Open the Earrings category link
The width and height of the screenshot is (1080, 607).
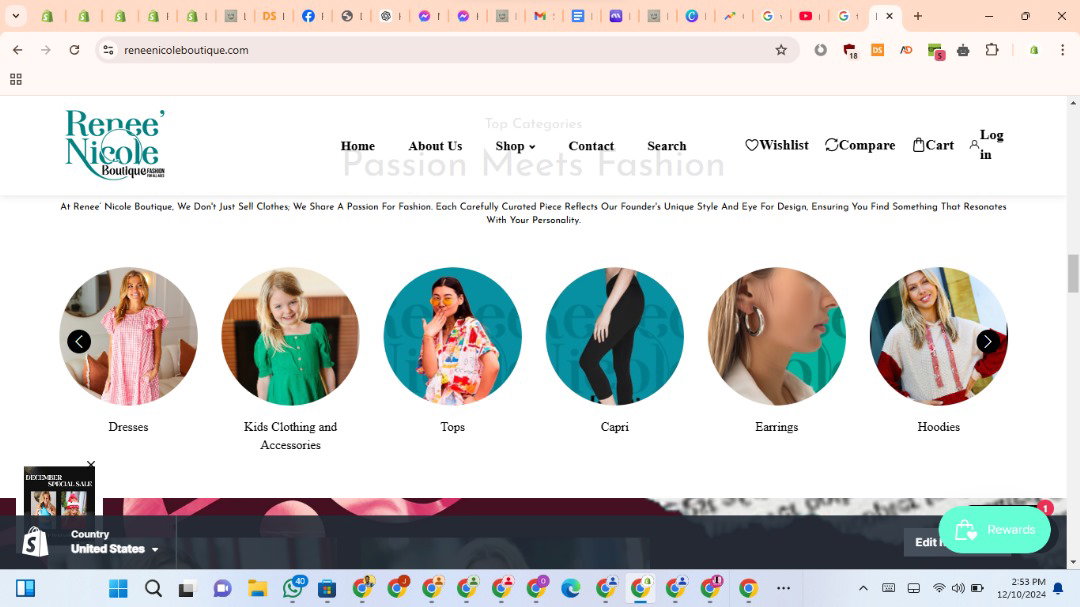(776, 426)
